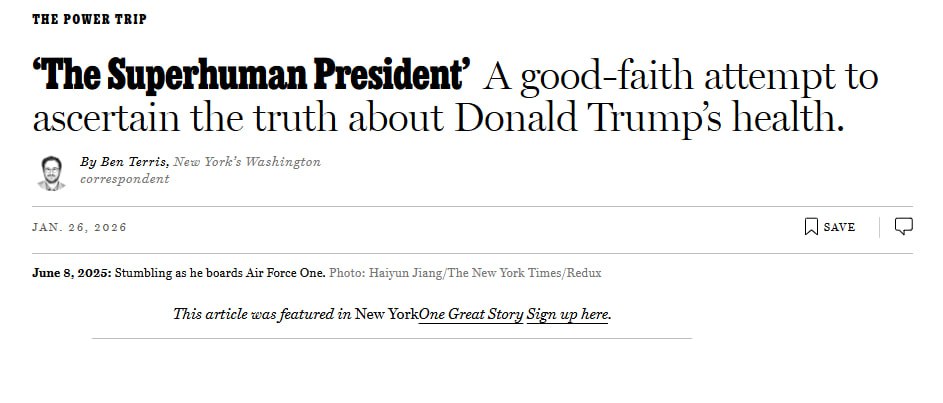The width and height of the screenshot is (943, 403).
Task: Open the One Great Story link
Action: tap(470, 314)
